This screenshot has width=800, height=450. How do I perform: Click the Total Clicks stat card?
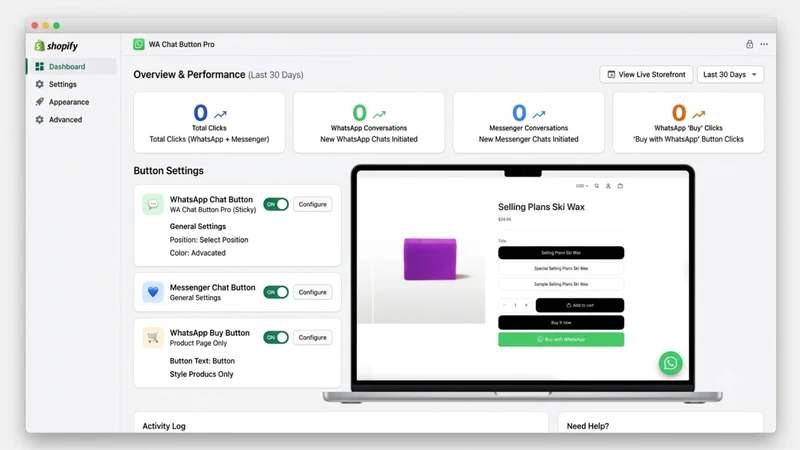pyautogui.click(x=209, y=122)
